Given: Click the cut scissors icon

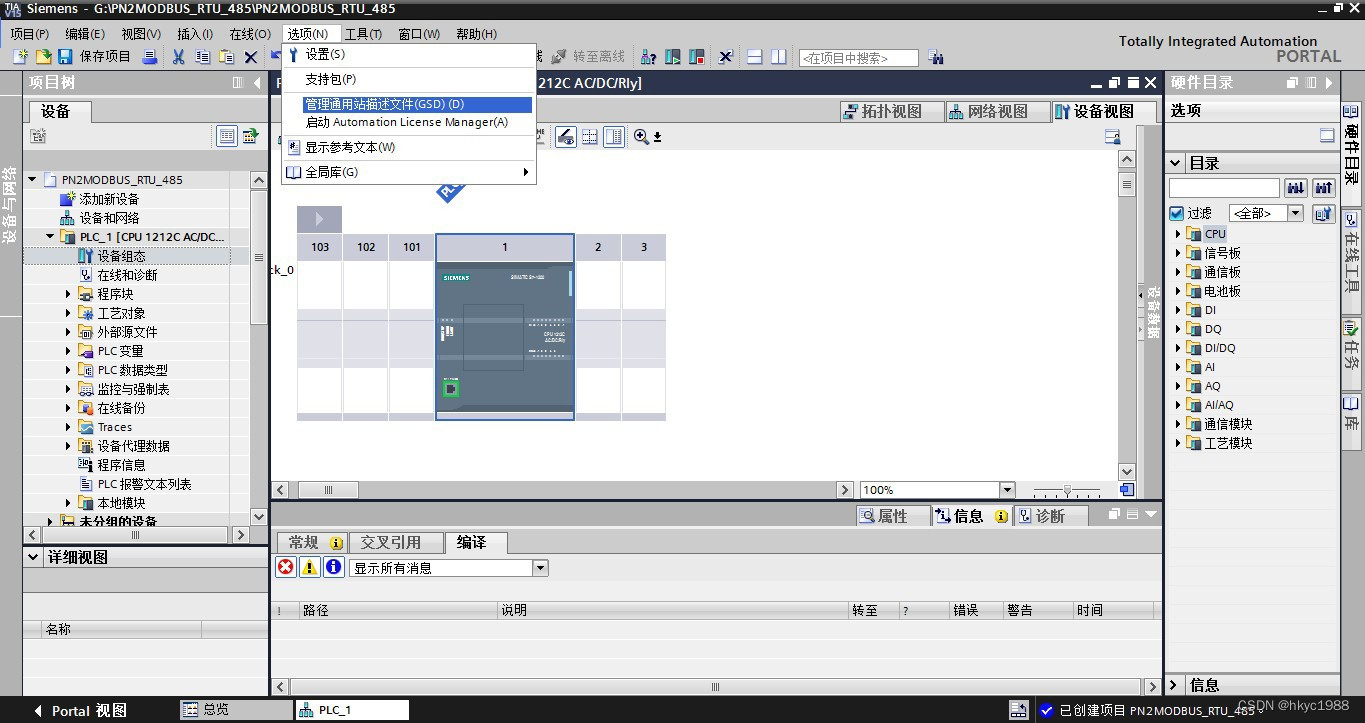Looking at the screenshot, I should point(178,57).
